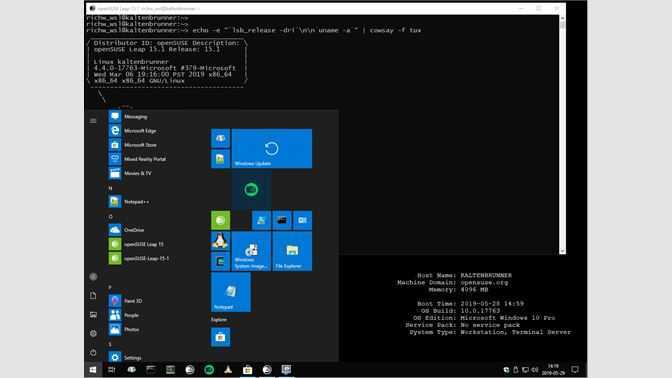Click the Windows Start button on taskbar
Viewport: 672px width, 378px height.
coord(93,369)
